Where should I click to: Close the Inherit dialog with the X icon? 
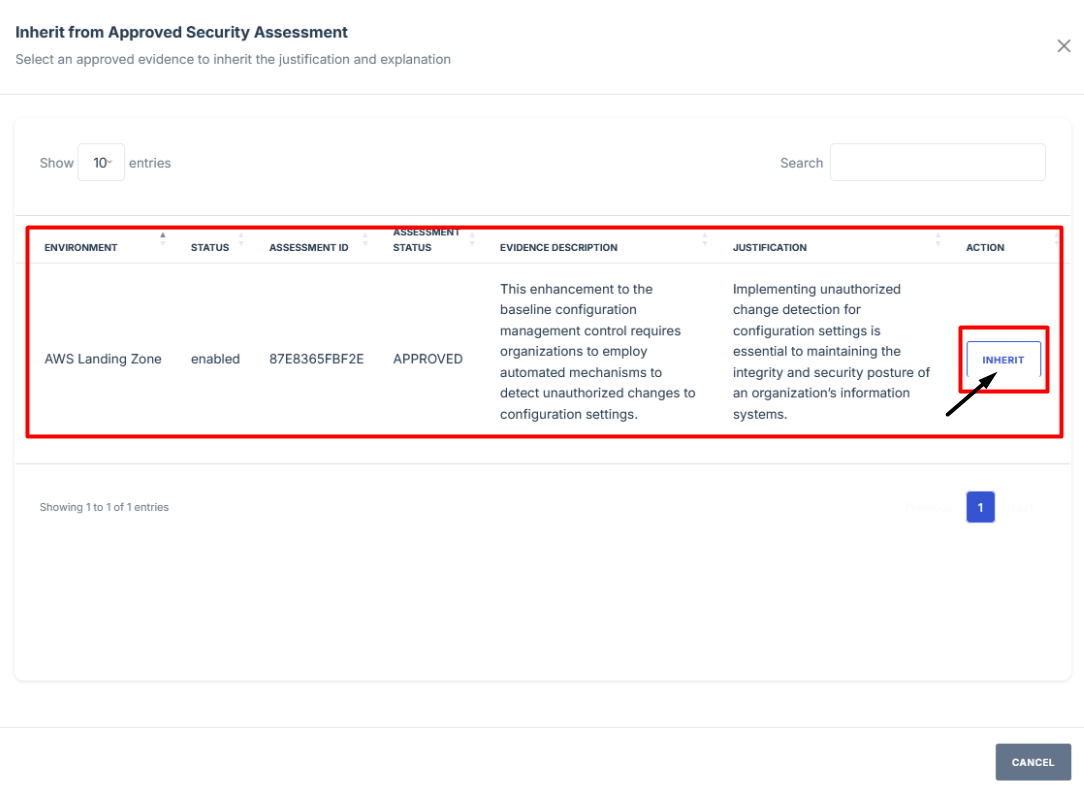click(1063, 46)
